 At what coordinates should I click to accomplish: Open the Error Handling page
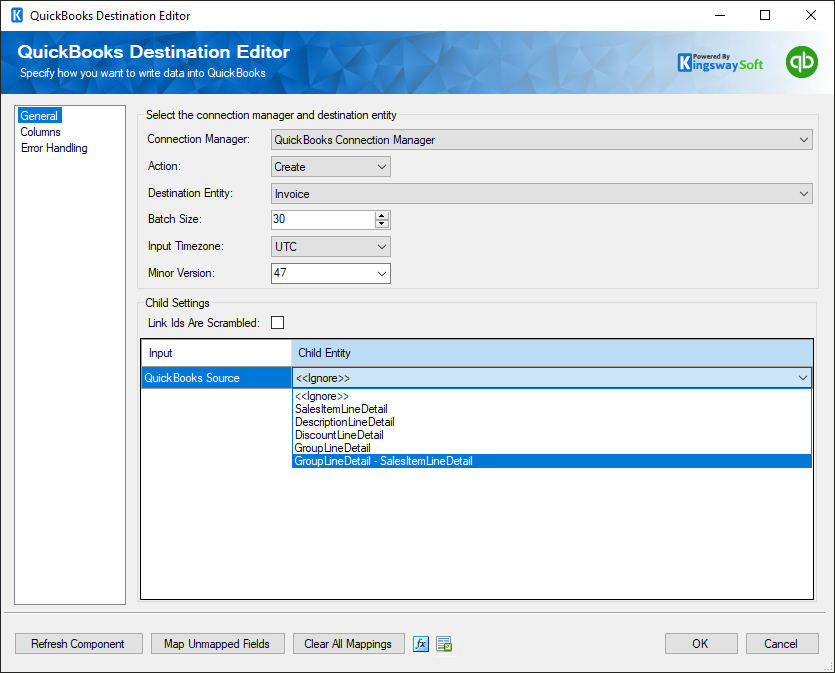pos(54,147)
